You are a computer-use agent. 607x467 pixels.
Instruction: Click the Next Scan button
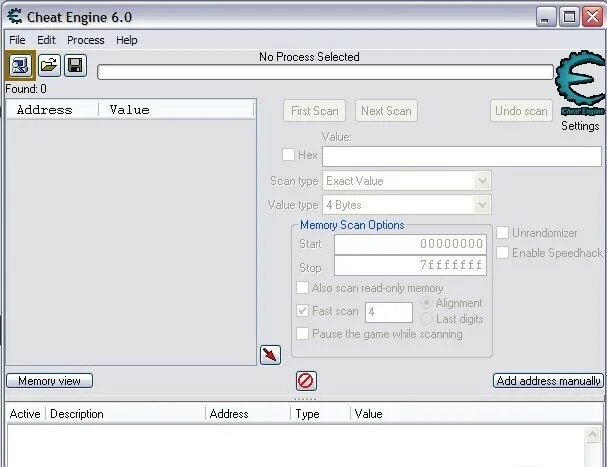pos(386,111)
